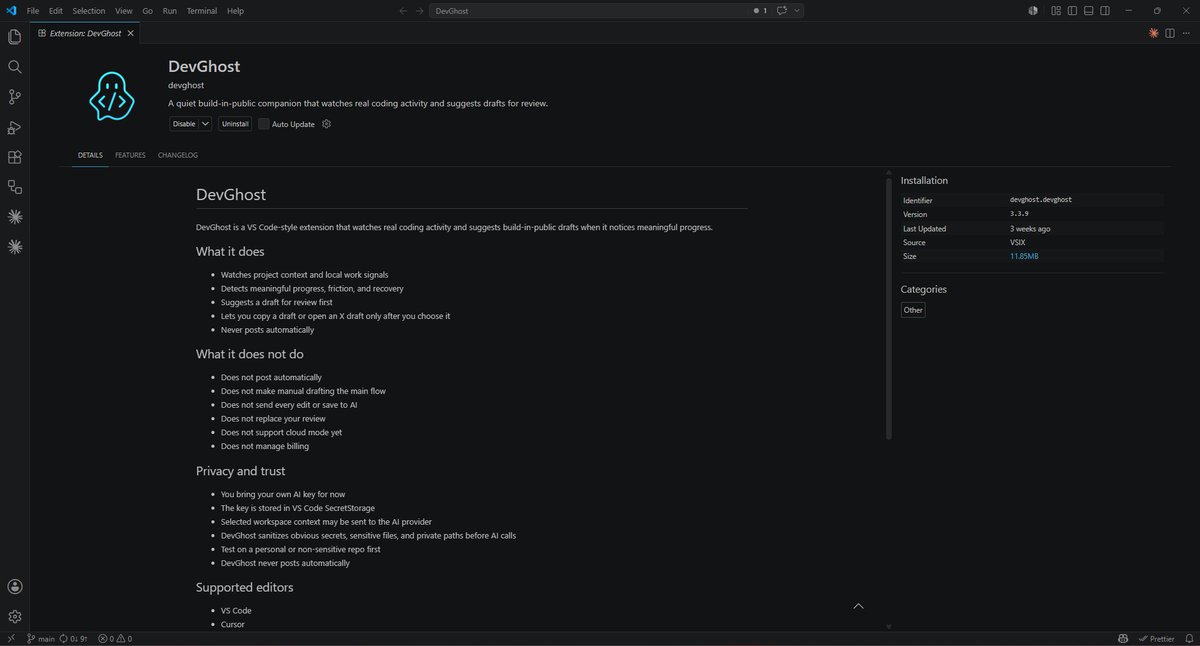The image size is (1200, 646).
Task: Open the Accounts menu icon
Action: tap(15, 587)
